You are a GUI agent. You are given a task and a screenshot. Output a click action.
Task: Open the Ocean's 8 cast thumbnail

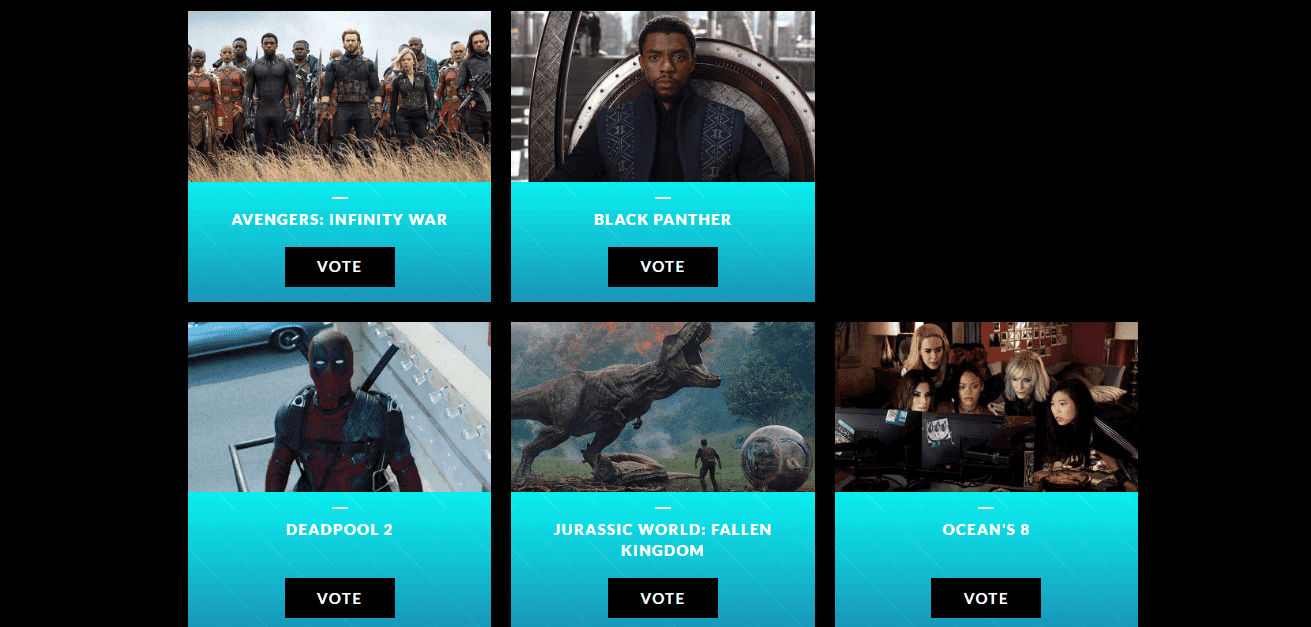coord(986,407)
